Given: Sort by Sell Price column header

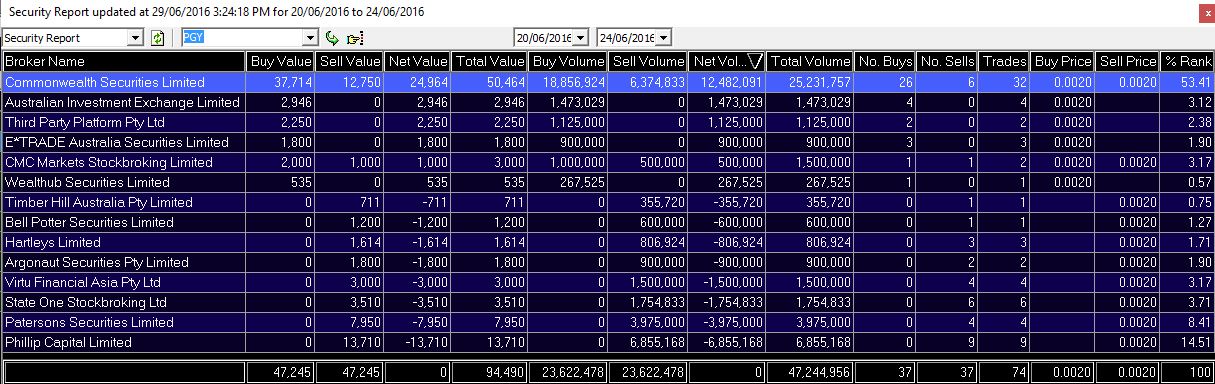Looking at the screenshot, I should (1128, 61).
